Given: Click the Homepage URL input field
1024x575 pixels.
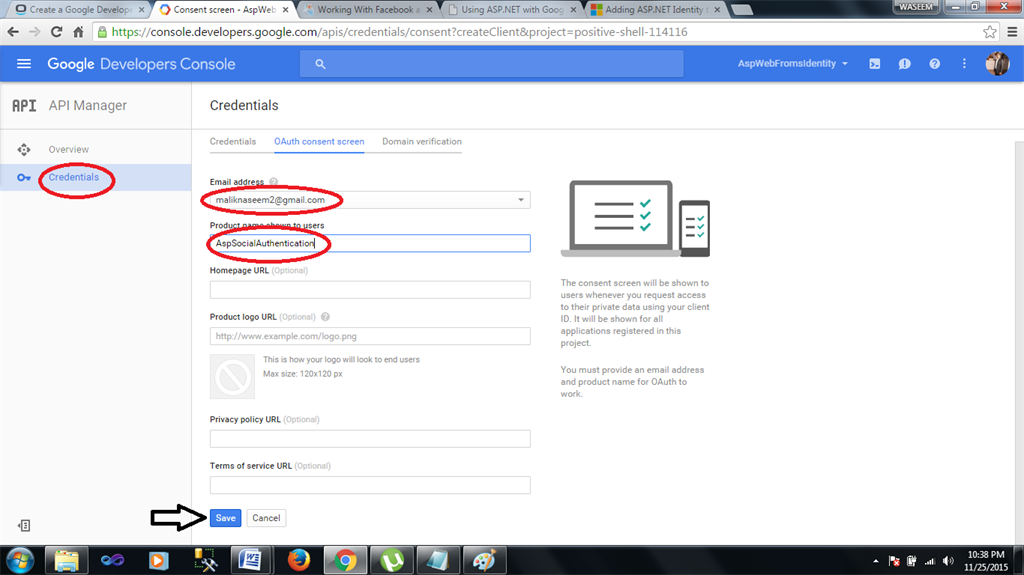Looking at the screenshot, I should [370, 289].
